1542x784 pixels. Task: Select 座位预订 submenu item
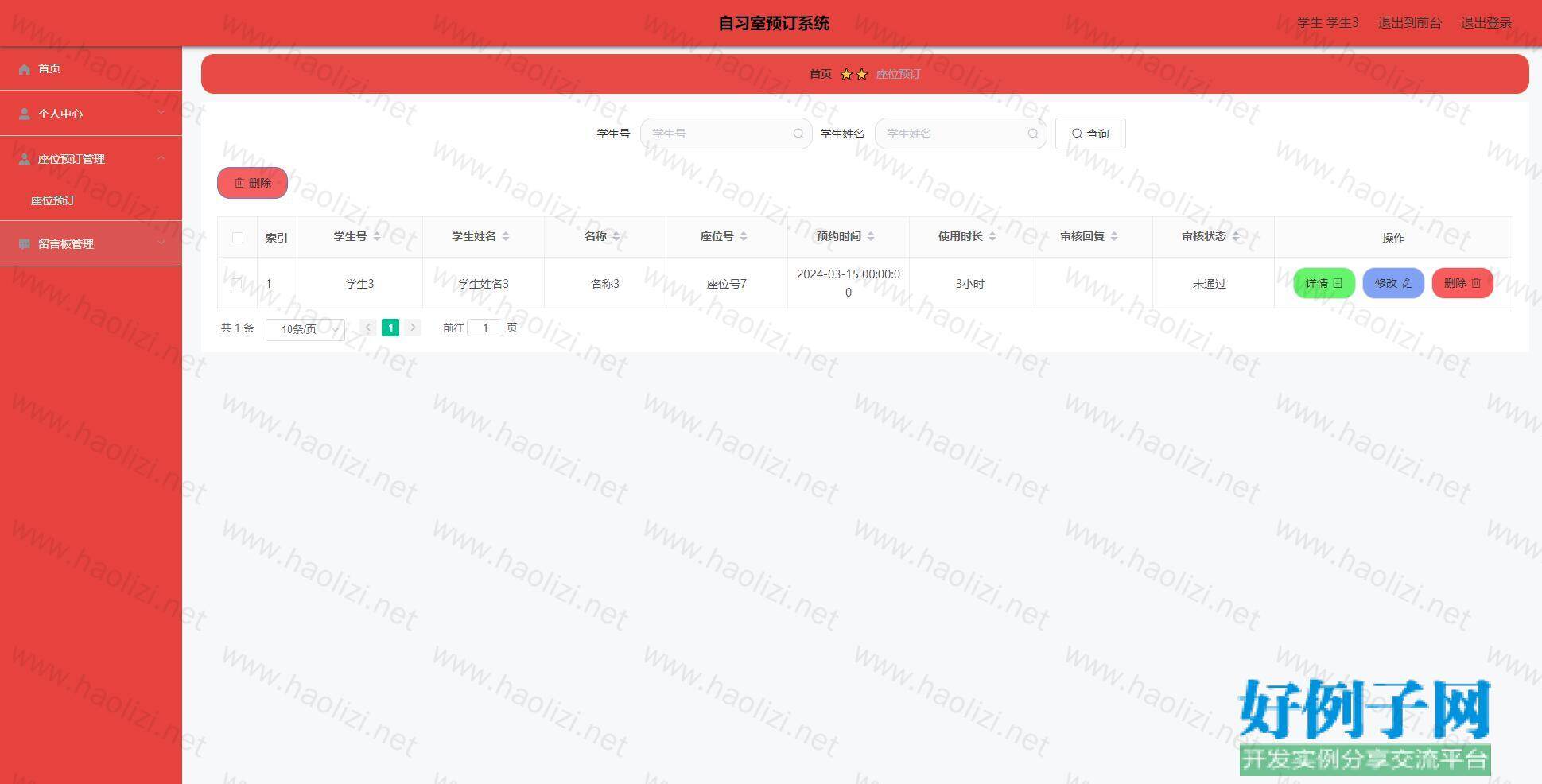[53, 200]
